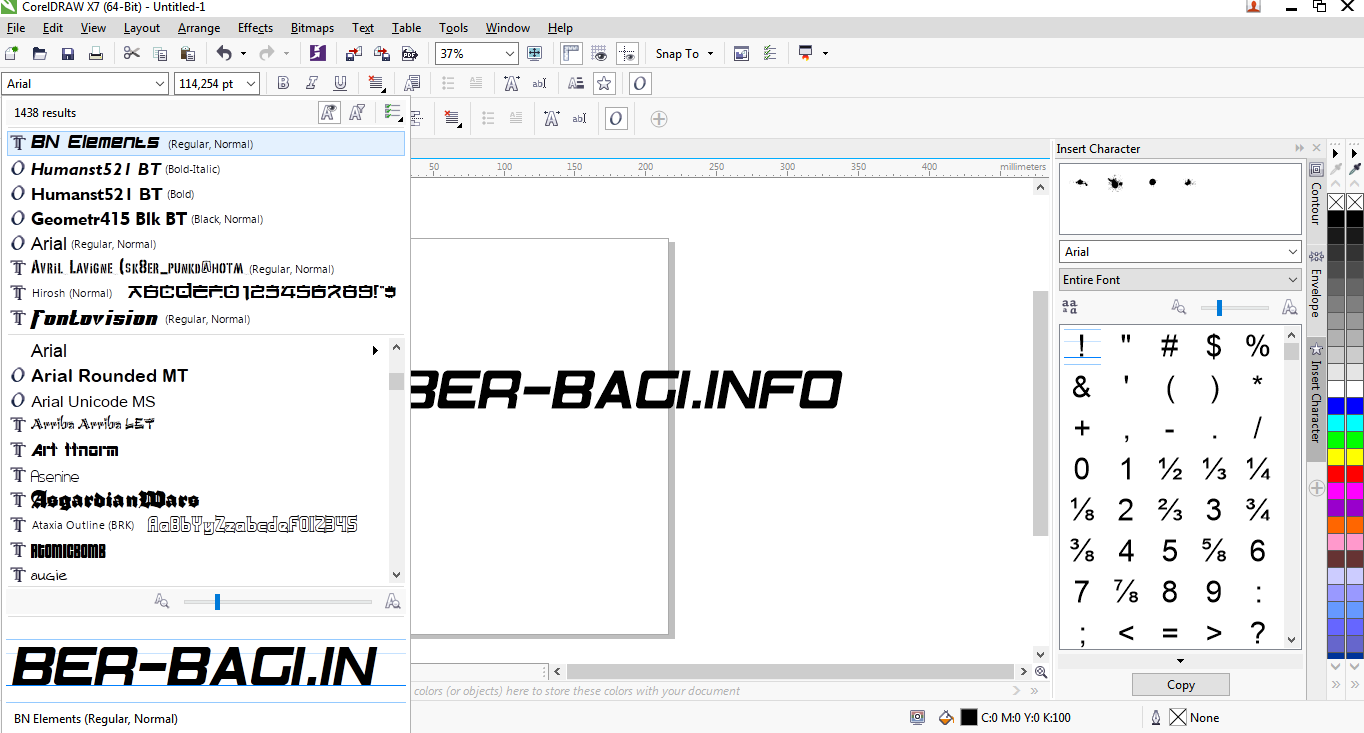Toggle Underline formatting
Viewport: 1364px width, 733px height.
tap(340, 83)
